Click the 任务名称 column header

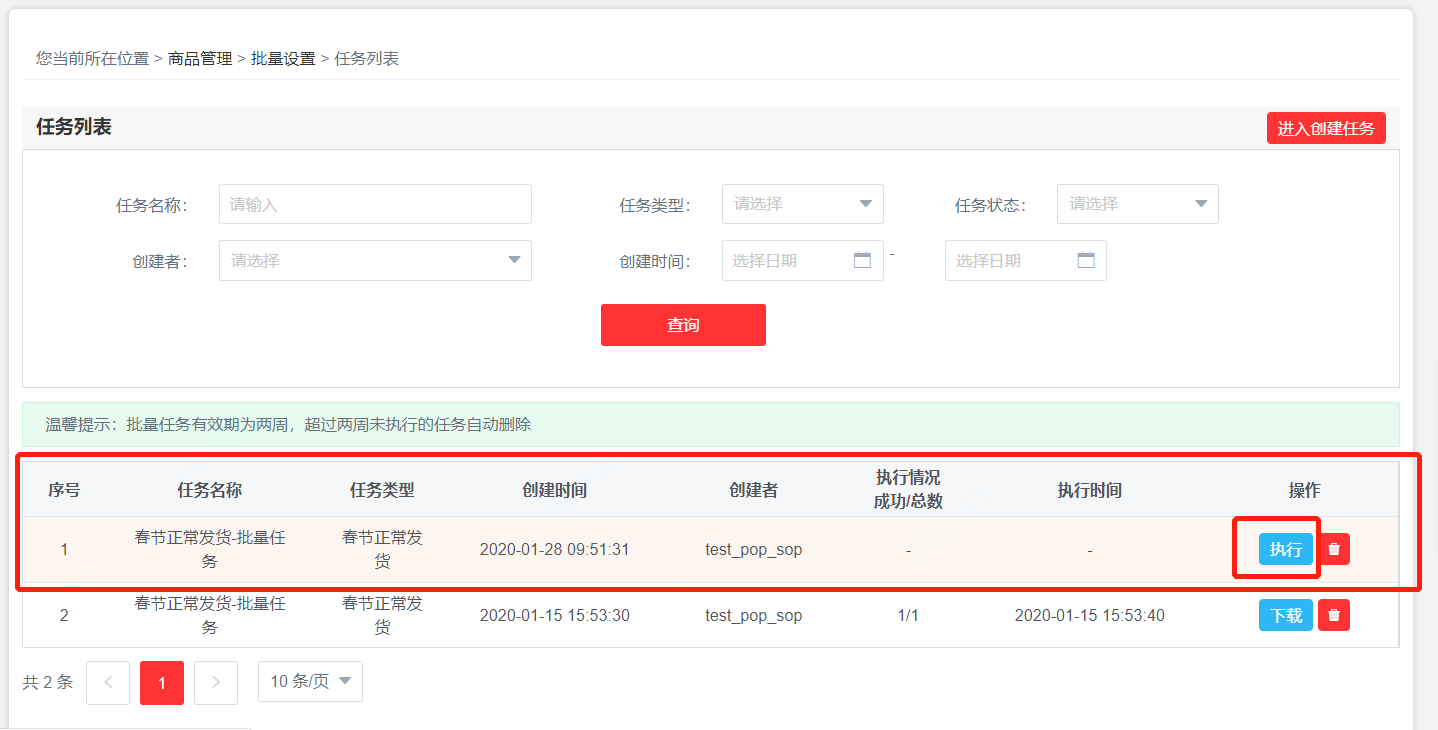point(210,490)
